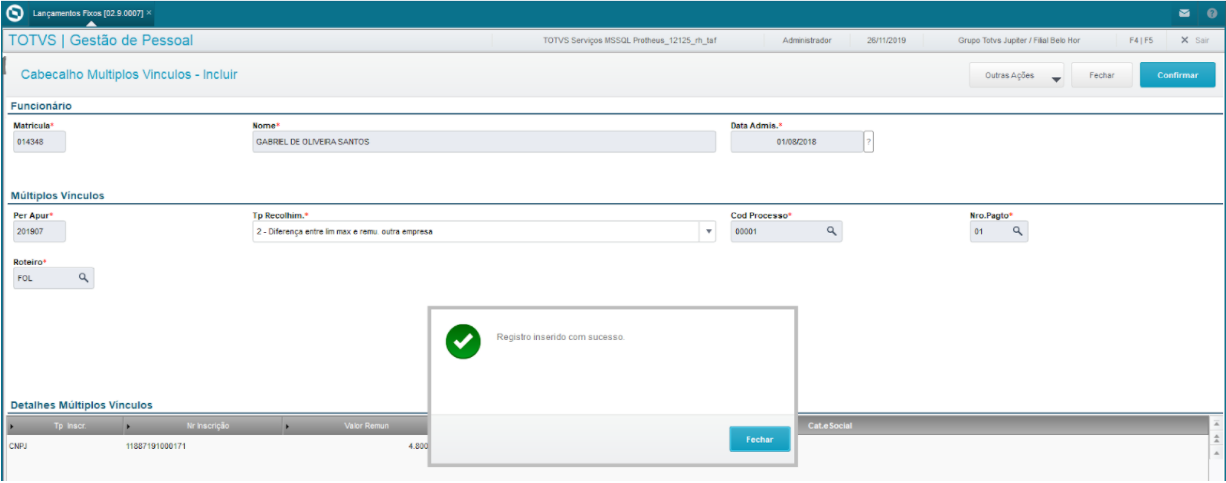The width and height of the screenshot is (1226, 483).
Task: Click the Administrador user label
Action: click(x=806, y=40)
